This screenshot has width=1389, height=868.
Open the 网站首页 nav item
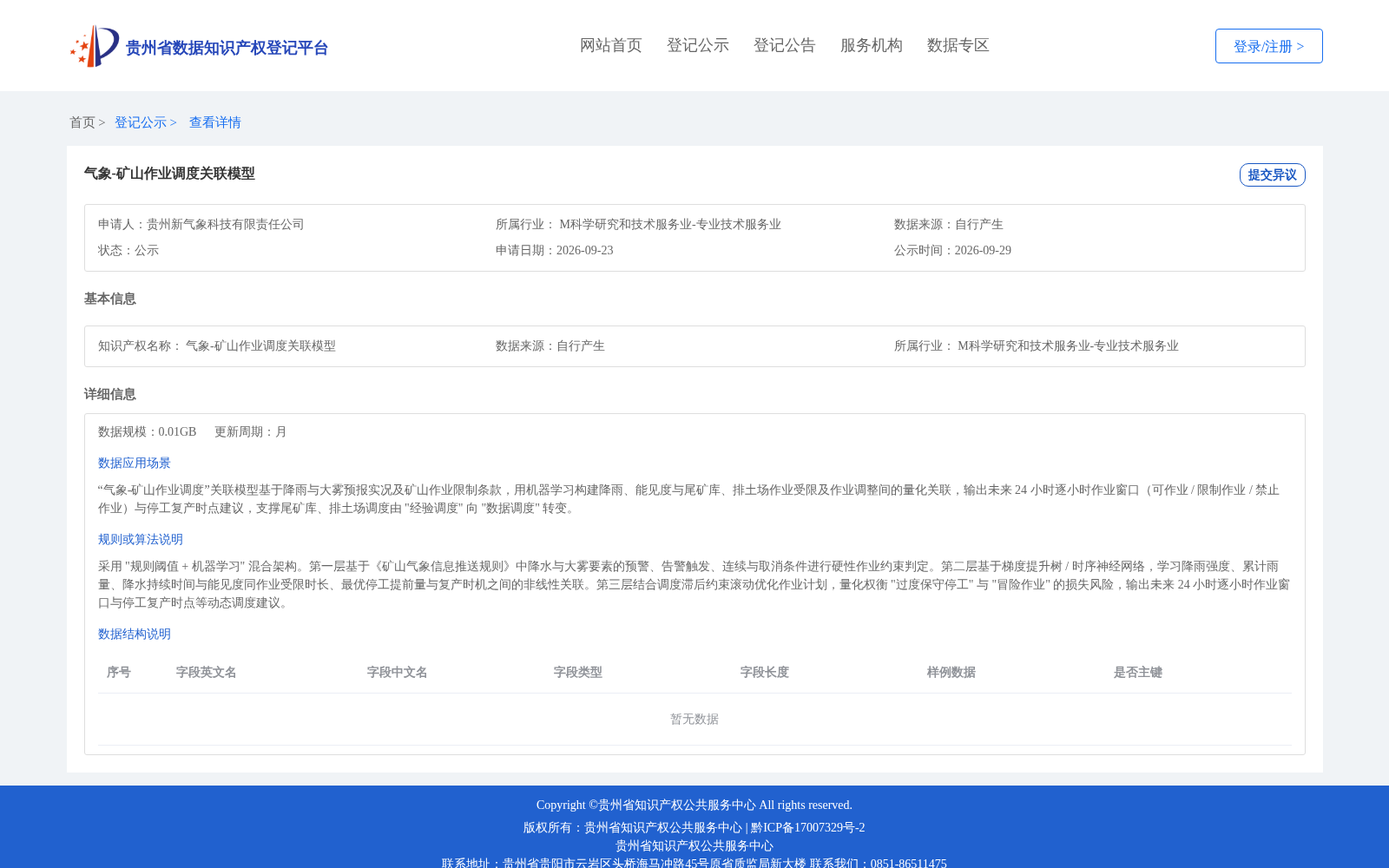click(611, 45)
